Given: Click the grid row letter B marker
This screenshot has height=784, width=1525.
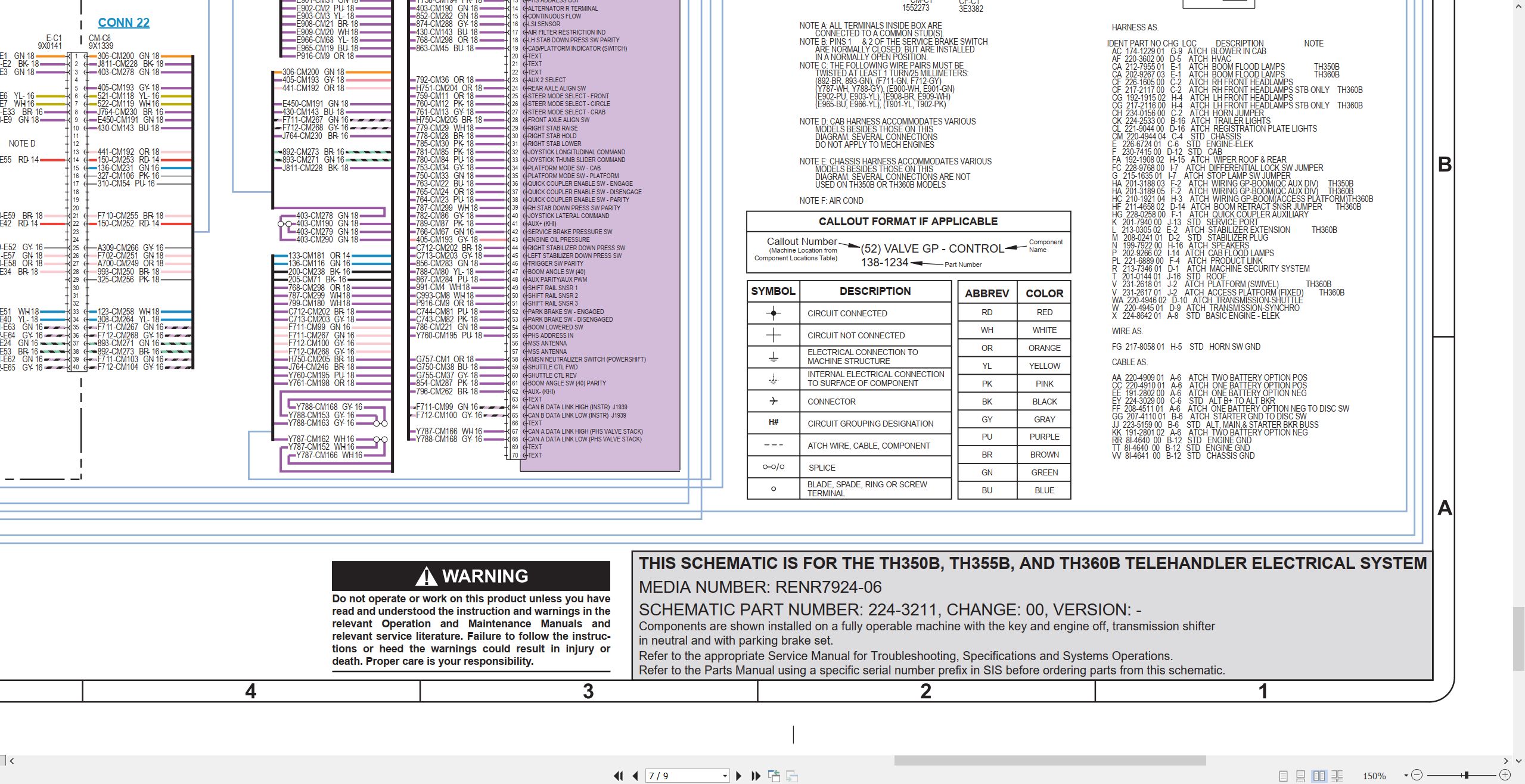Looking at the screenshot, I should pyautogui.click(x=1445, y=164).
